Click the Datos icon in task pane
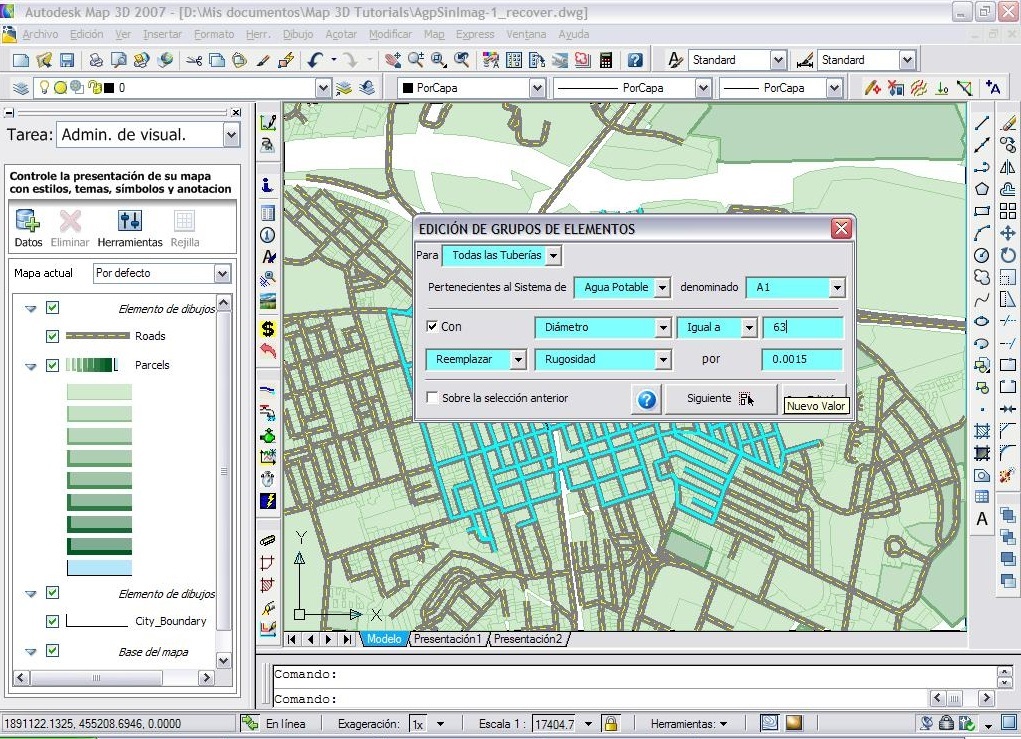 pos(27,222)
